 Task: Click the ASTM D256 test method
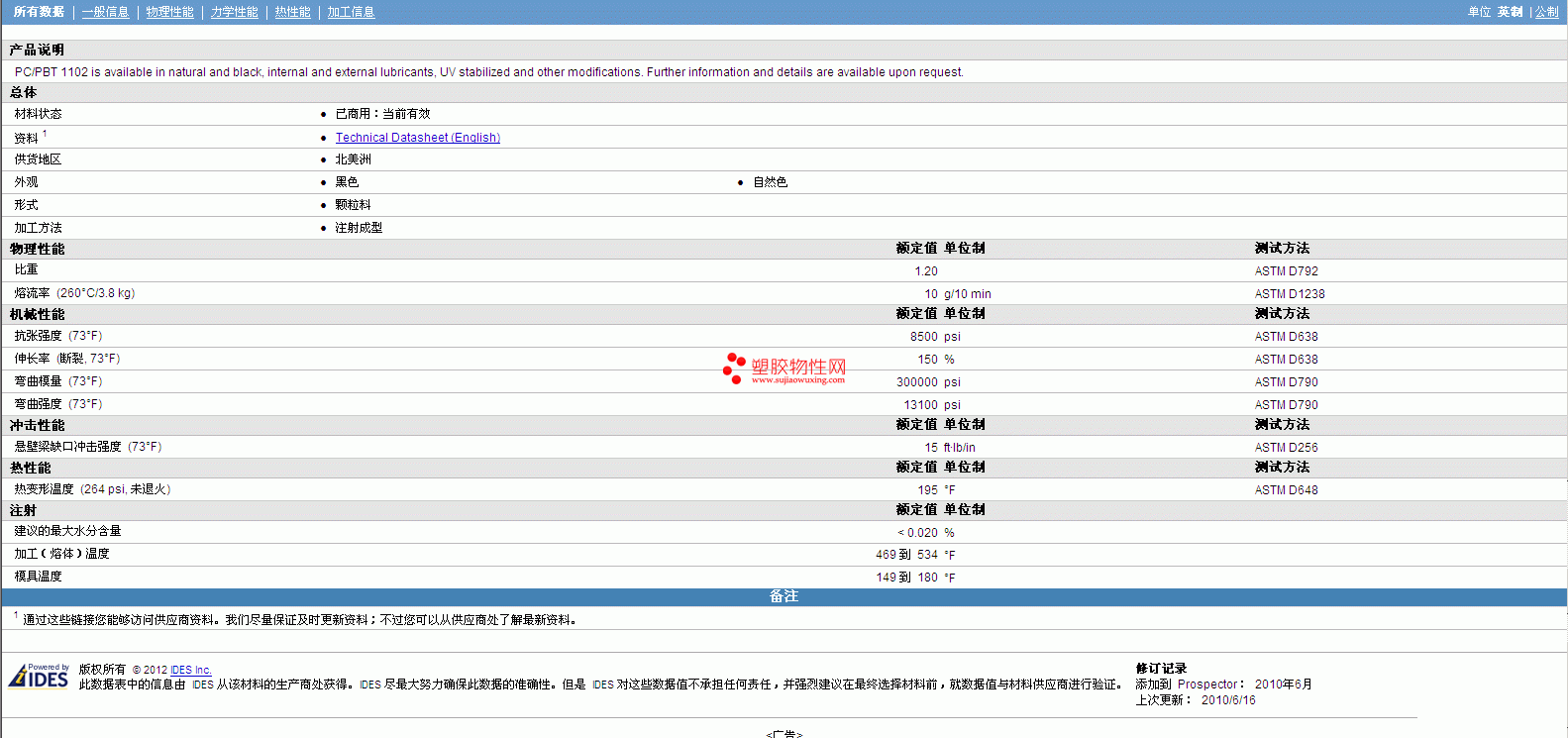(x=1286, y=448)
